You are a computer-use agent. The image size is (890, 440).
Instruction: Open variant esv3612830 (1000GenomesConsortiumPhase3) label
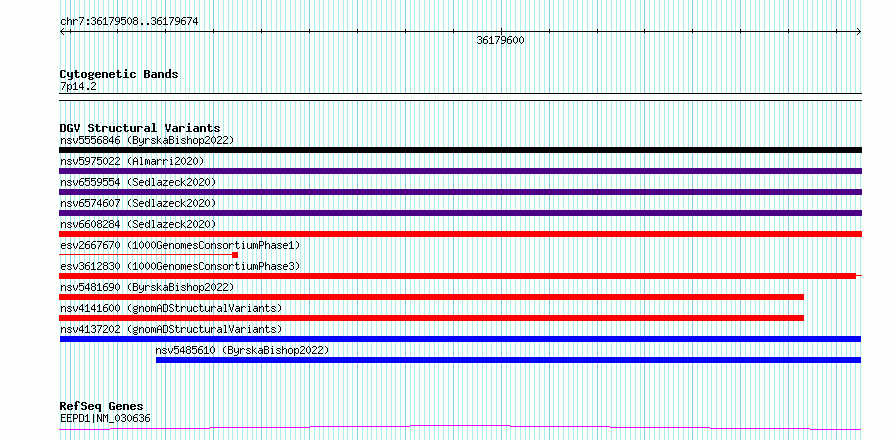click(x=180, y=266)
